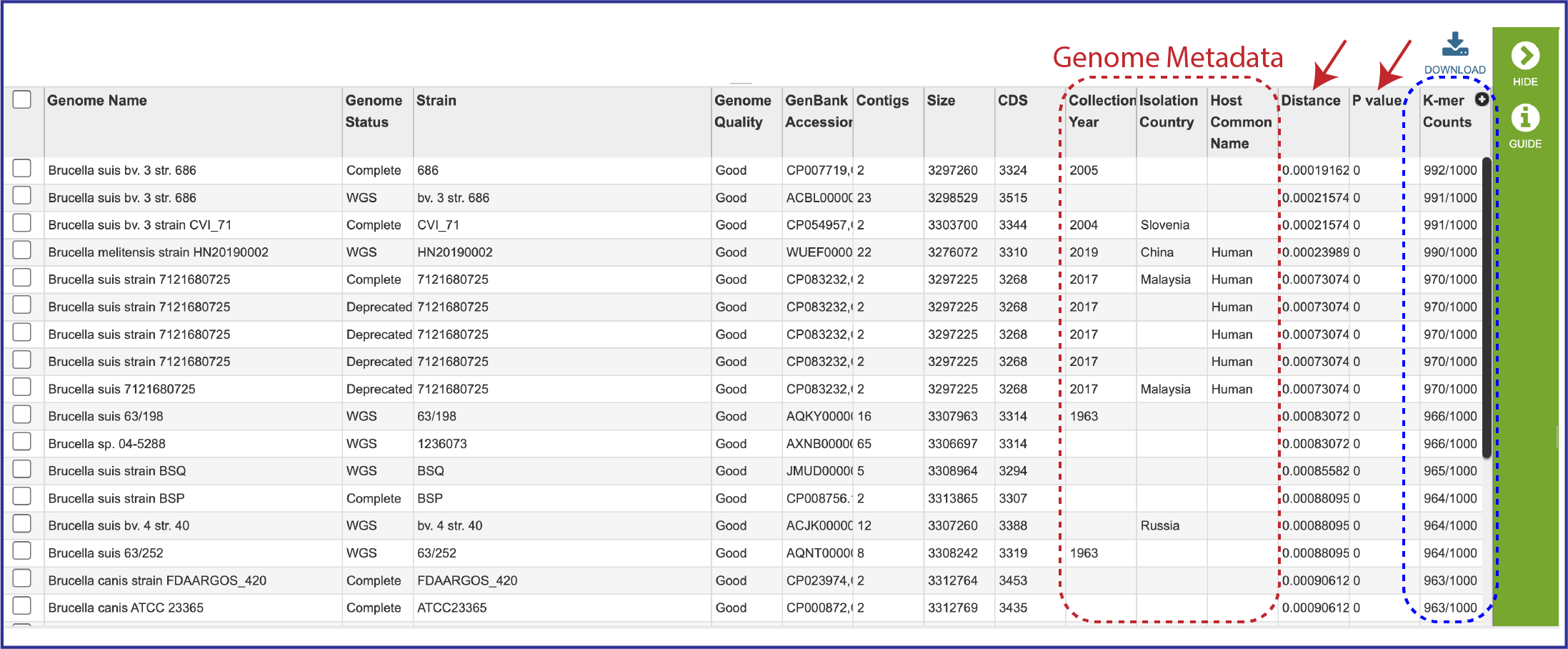Click CDS value 3453
This screenshot has height=649, width=1568.
pos(1013,580)
